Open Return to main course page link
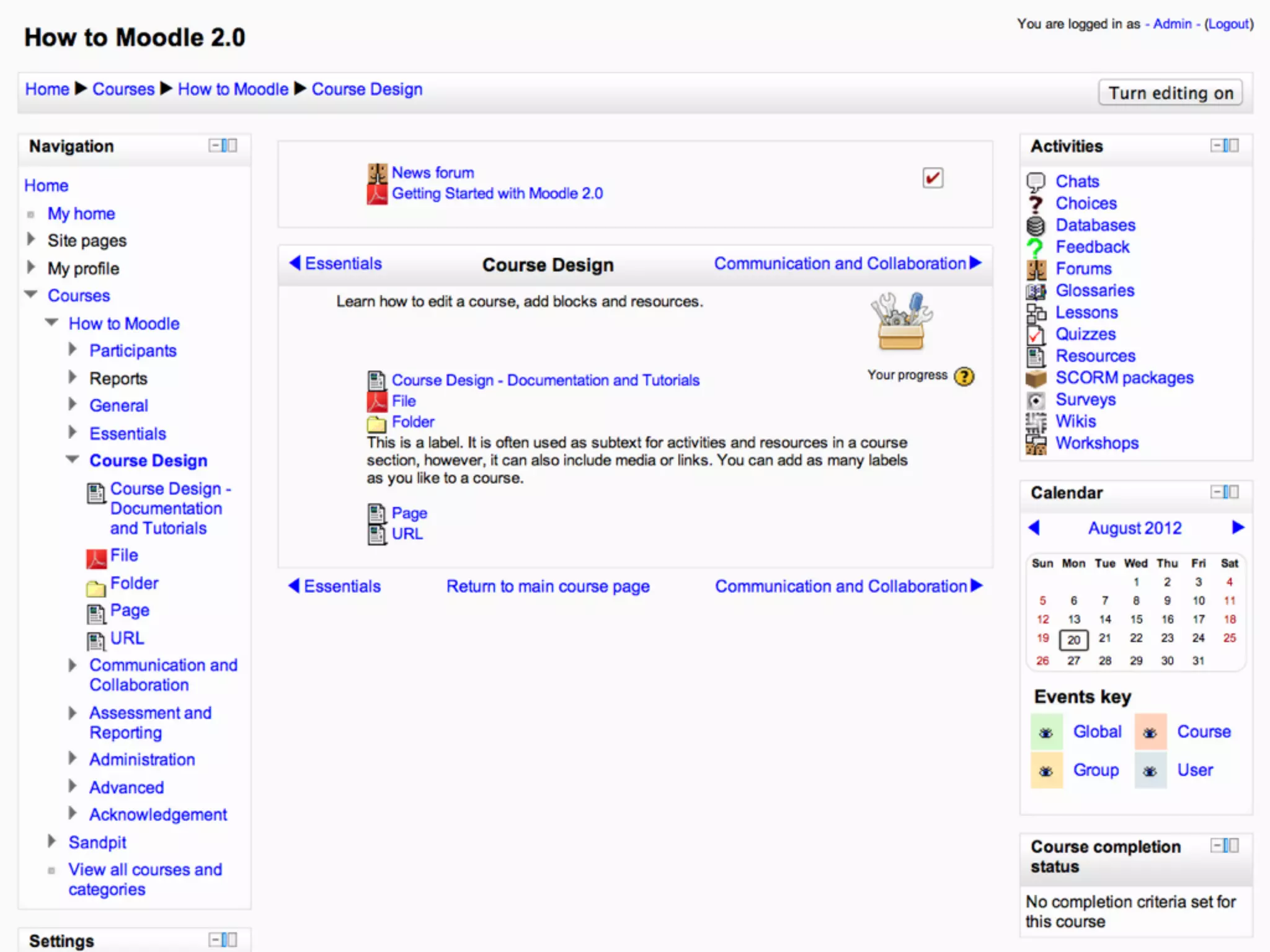This screenshot has height=952, width=1270. (x=548, y=586)
